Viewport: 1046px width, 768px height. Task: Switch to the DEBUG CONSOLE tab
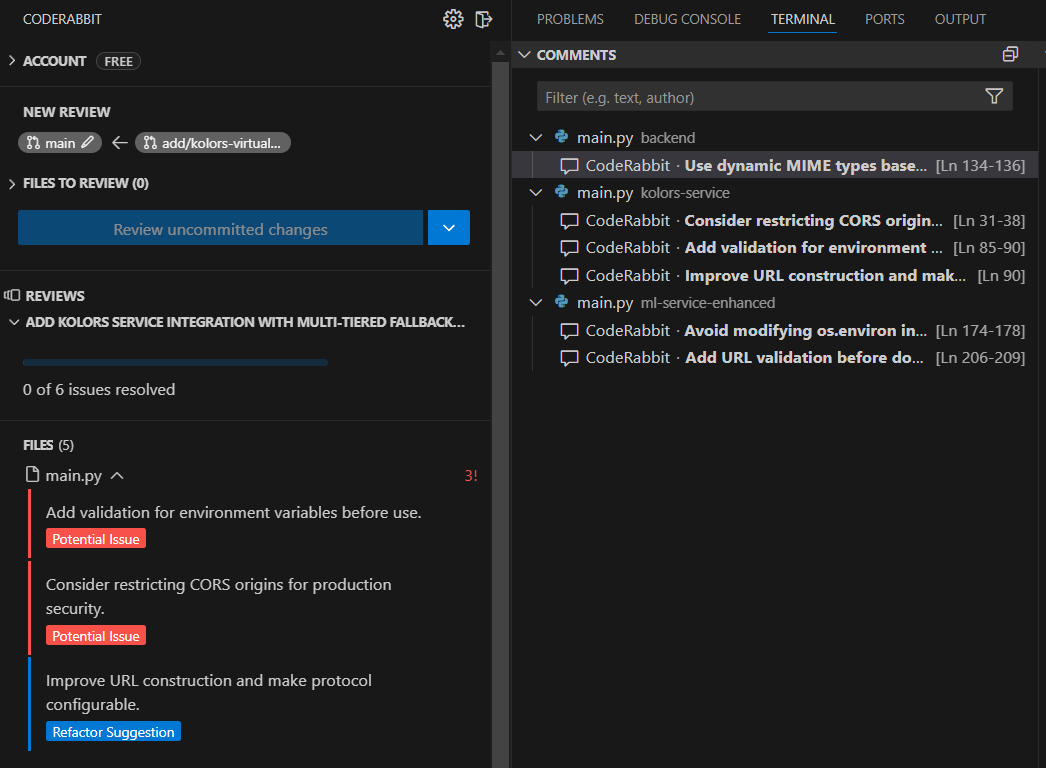click(x=687, y=19)
